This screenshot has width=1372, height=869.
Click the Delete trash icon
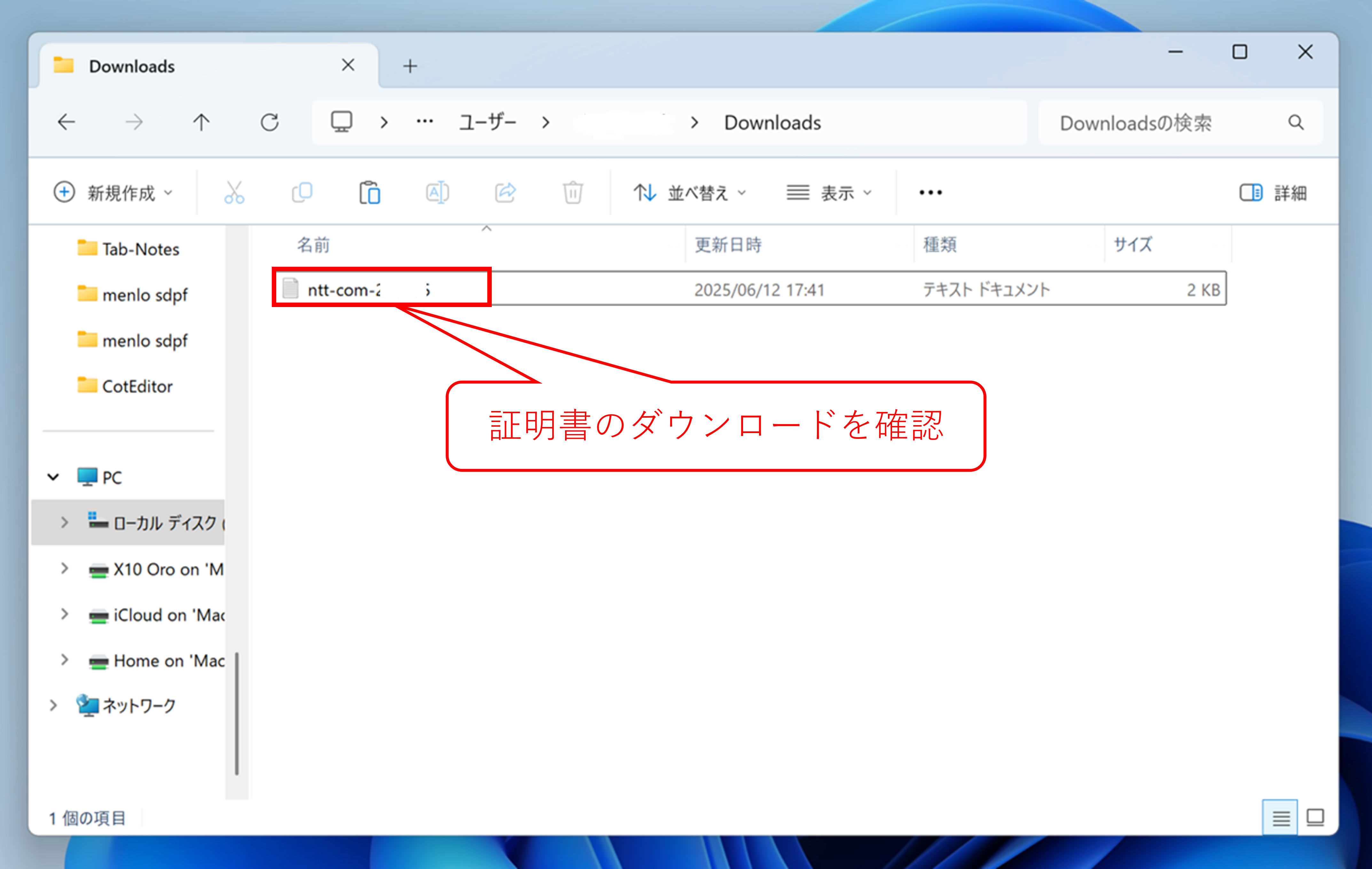(x=573, y=193)
